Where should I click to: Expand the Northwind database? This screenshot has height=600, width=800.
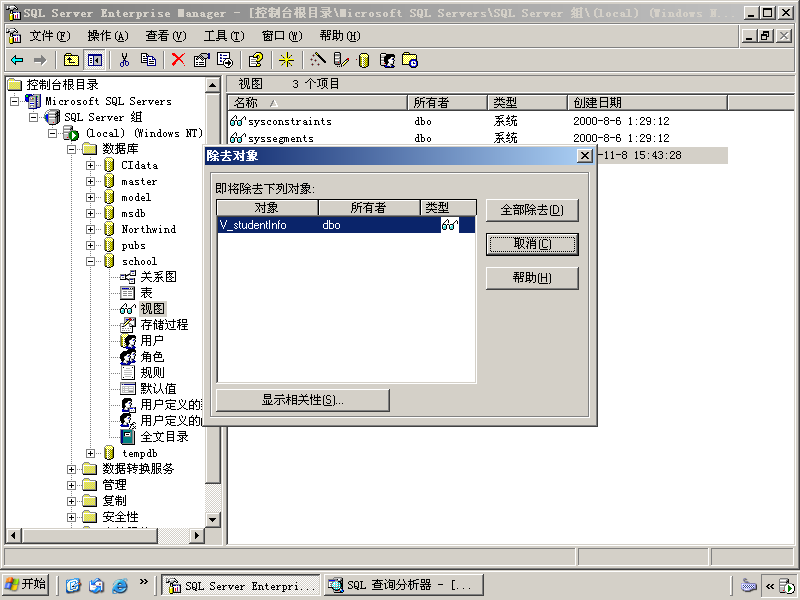coord(90,230)
